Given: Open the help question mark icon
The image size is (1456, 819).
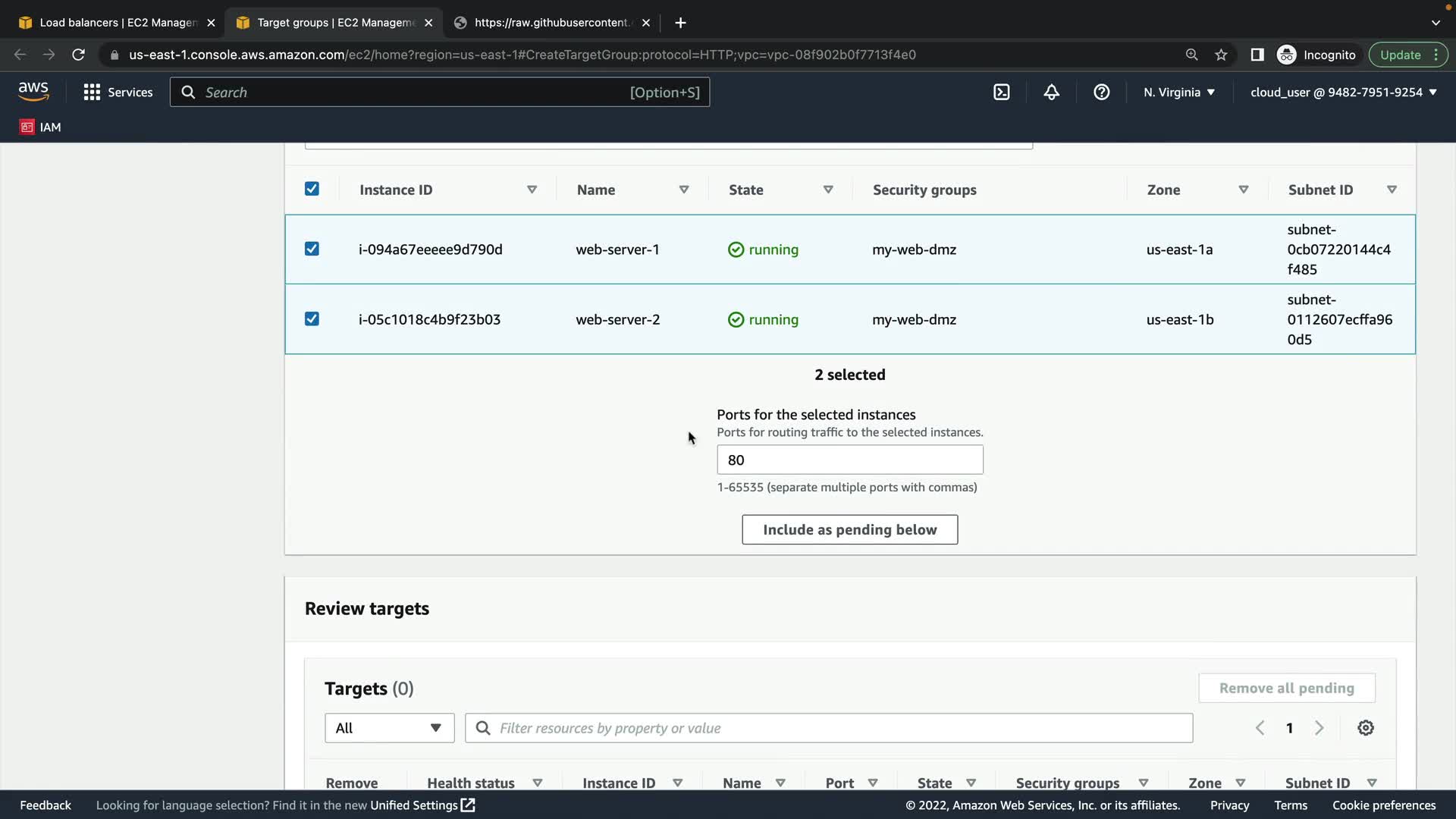Looking at the screenshot, I should click(1101, 92).
